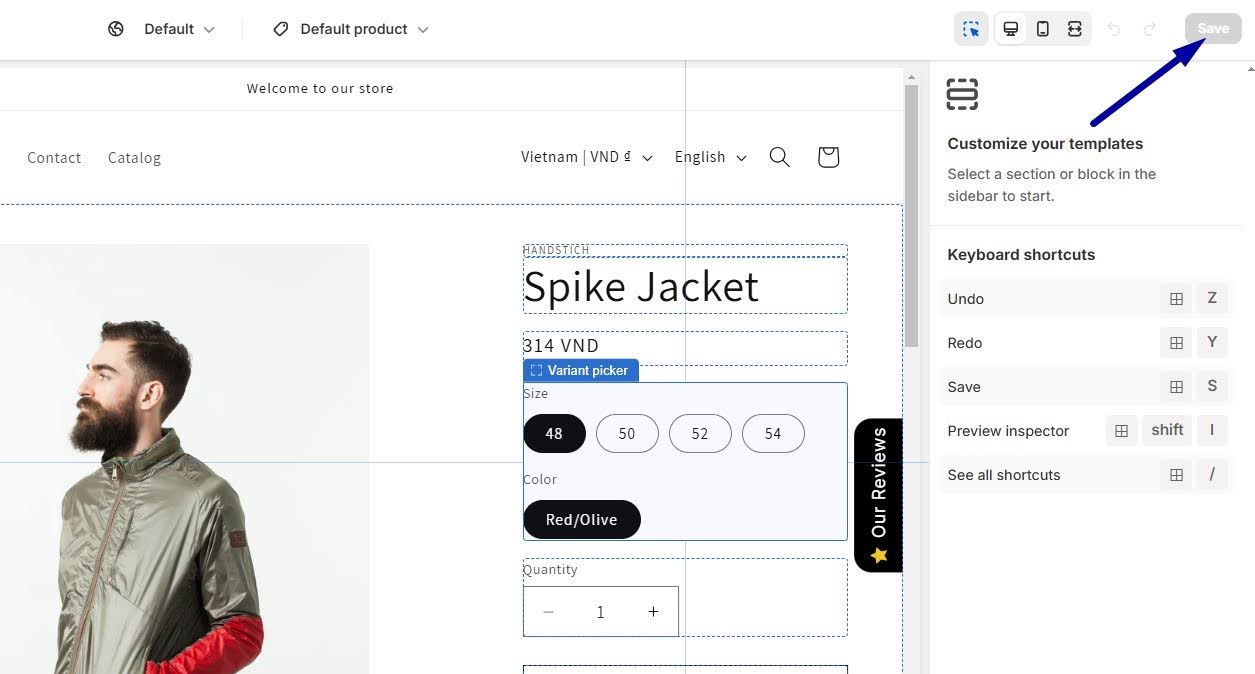Viewport: 1255px width, 674px height.
Task: Select size 52 option
Action: 700,433
